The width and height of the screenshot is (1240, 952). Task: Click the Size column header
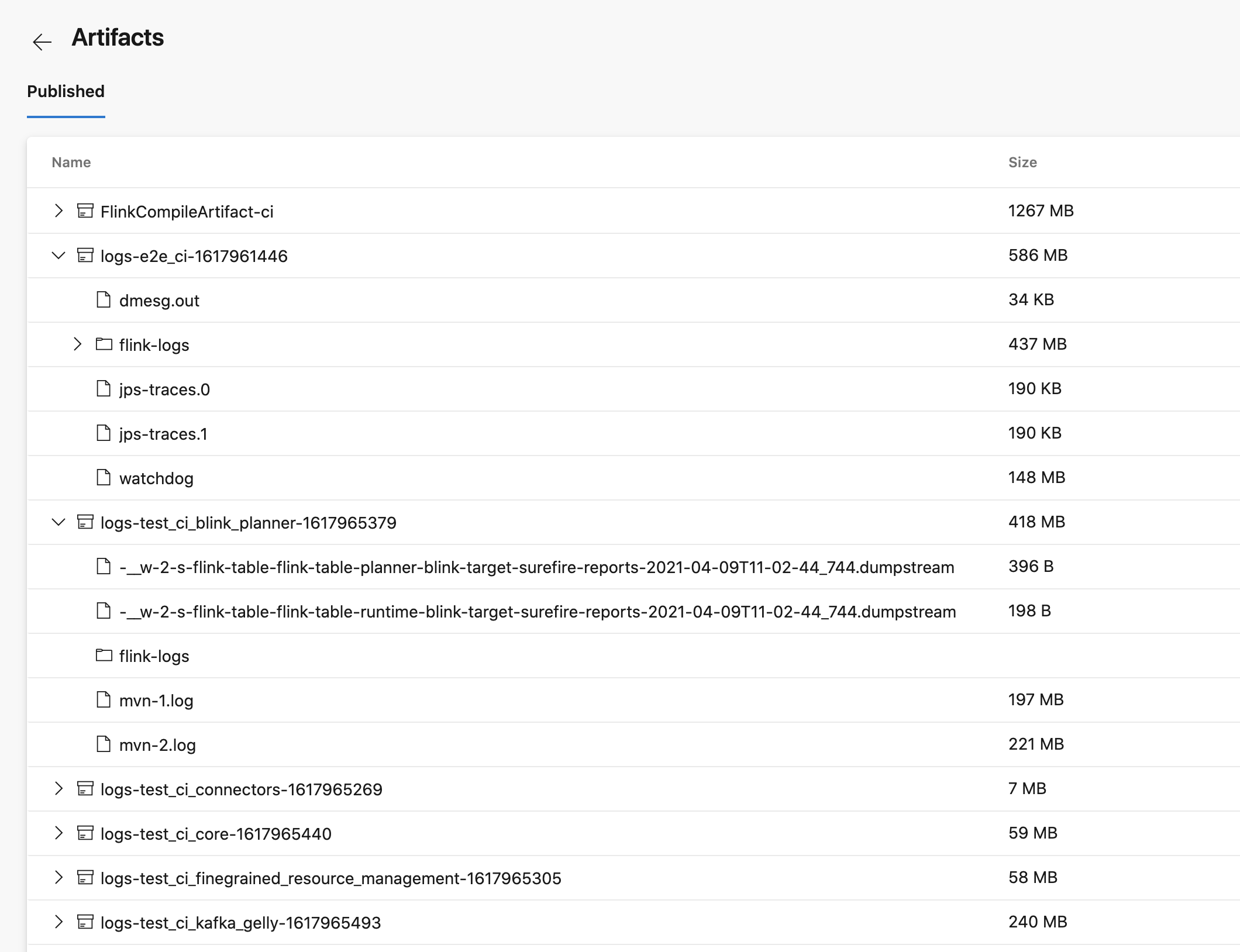pyautogui.click(x=1022, y=163)
